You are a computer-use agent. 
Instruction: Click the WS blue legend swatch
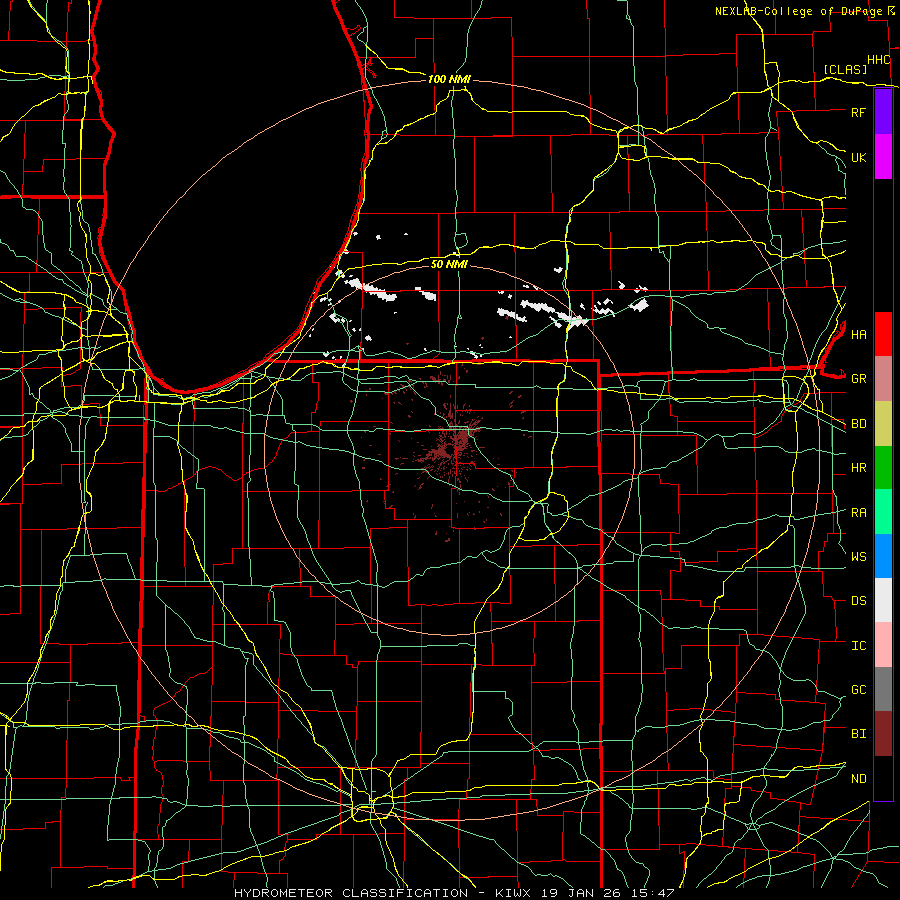tap(883, 556)
